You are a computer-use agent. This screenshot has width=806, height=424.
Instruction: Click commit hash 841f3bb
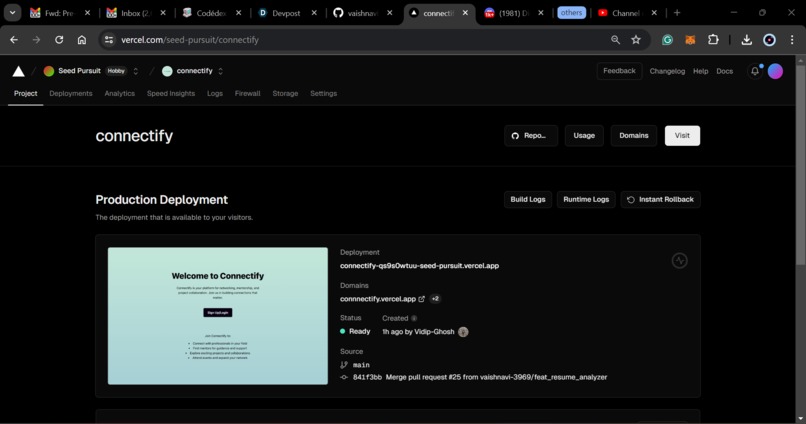click(x=367, y=377)
